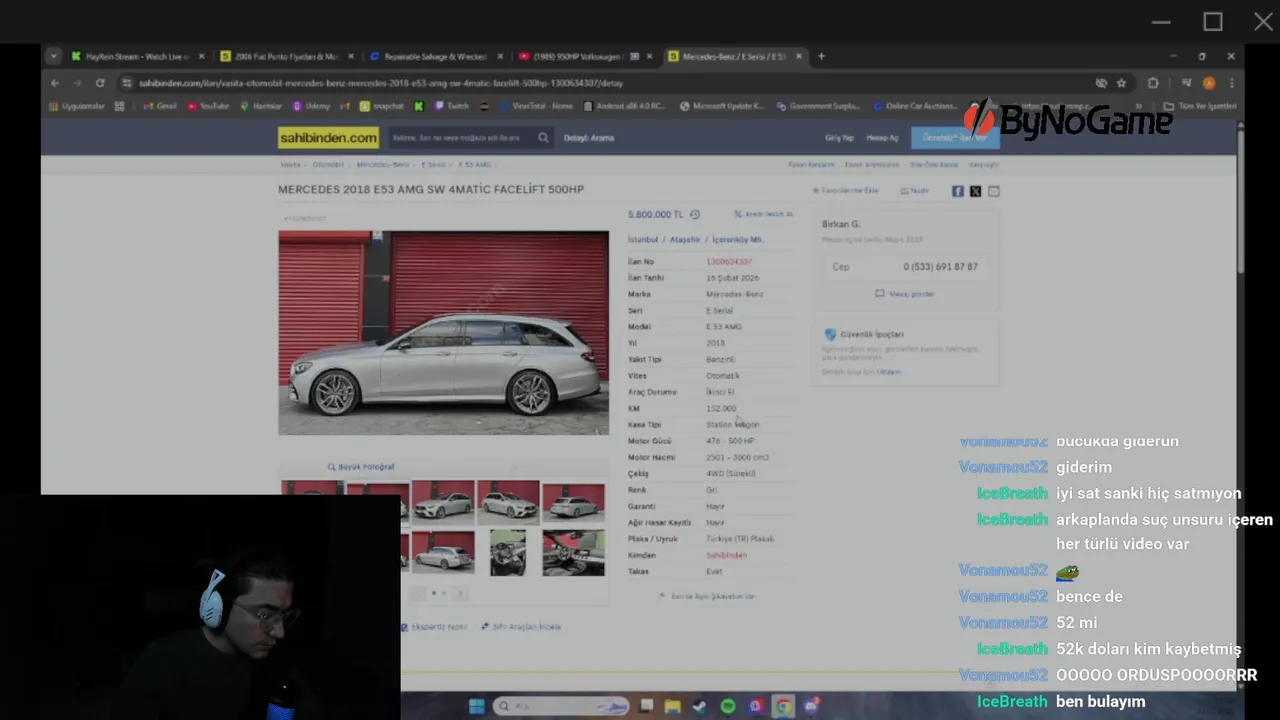1280x720 pixels.
Task: Open Detaylı Arama link
Action: click(589, 138)
